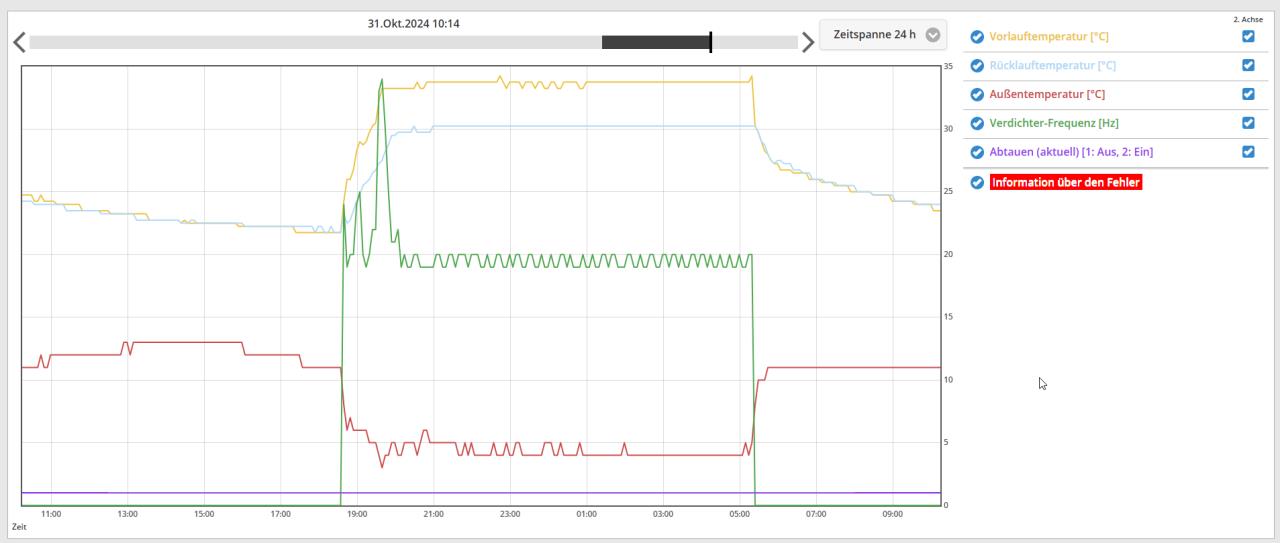
Task: Click the date 31.Okt.2024 10:14 text
Action: [x=414, y=24]
